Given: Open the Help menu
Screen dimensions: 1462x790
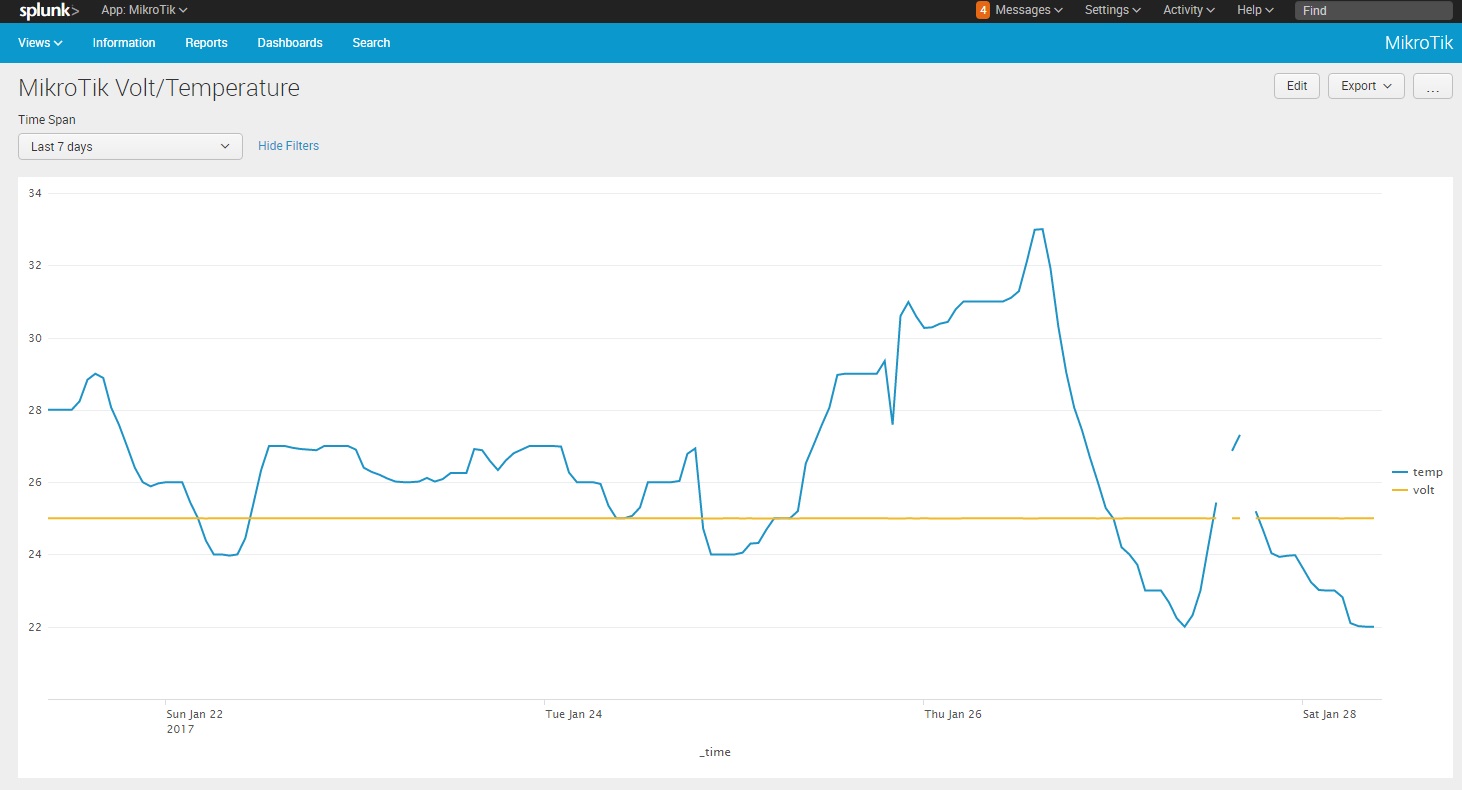Looking at the screenshot, I should tap(1255, 10).
